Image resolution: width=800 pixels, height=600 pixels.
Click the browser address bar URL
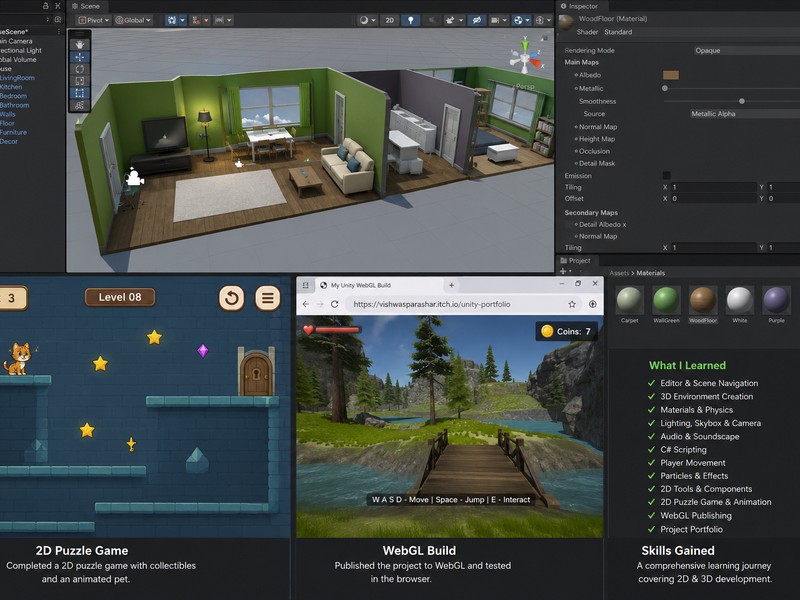click(x=432, y=304)
